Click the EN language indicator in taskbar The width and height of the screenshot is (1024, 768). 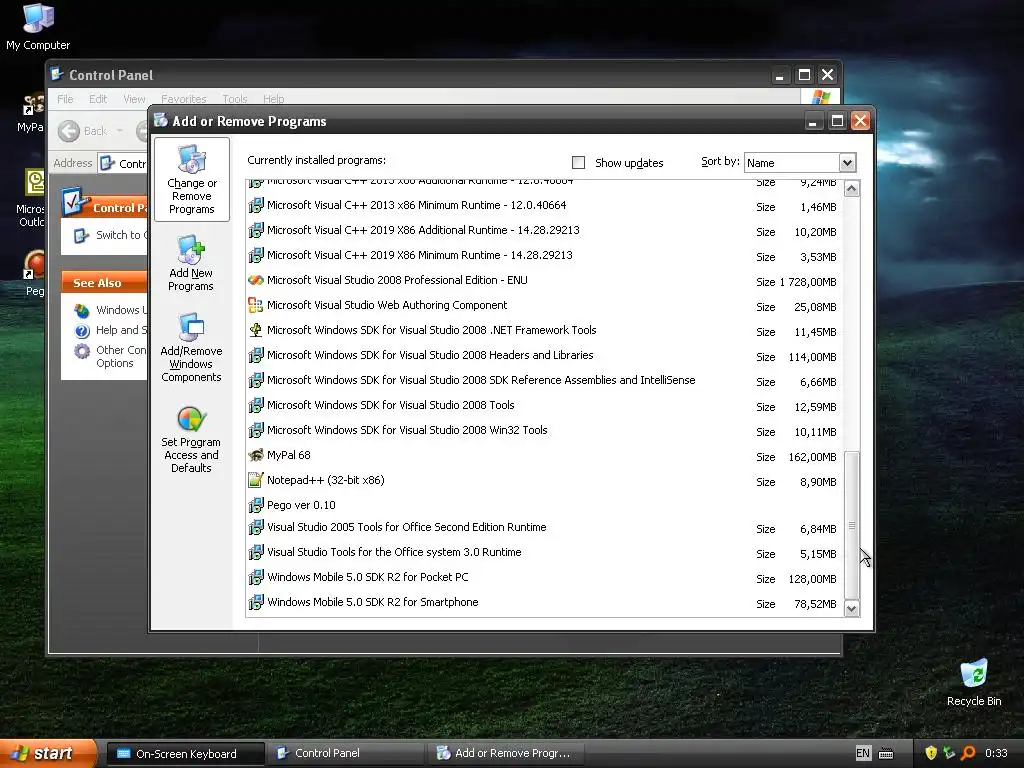click(863, 753)
